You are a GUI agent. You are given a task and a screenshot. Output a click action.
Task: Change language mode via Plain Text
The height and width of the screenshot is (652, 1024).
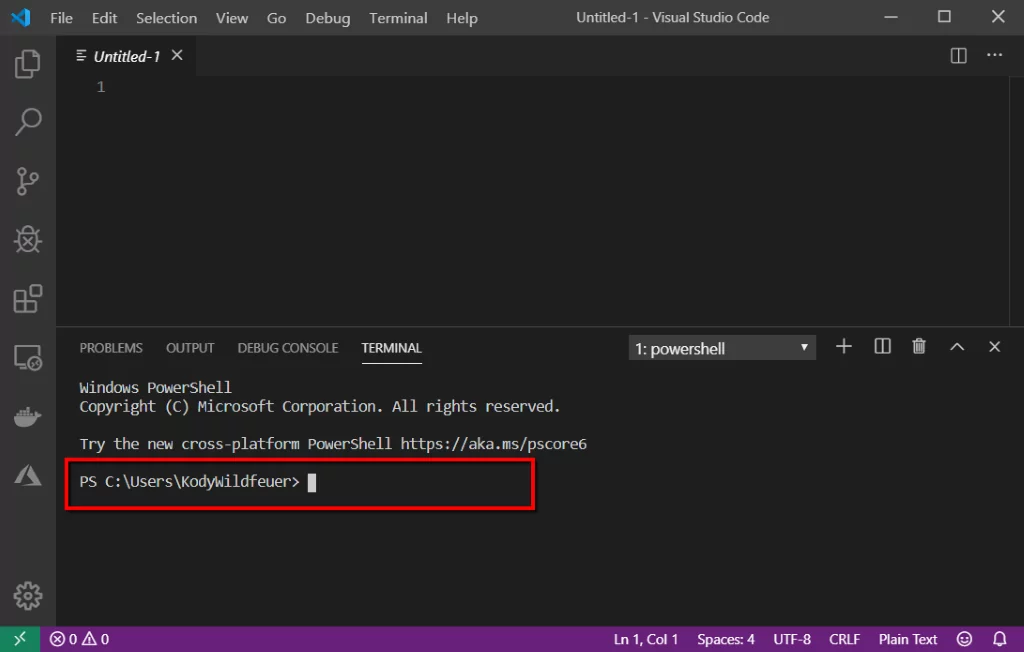click(908, 639)
